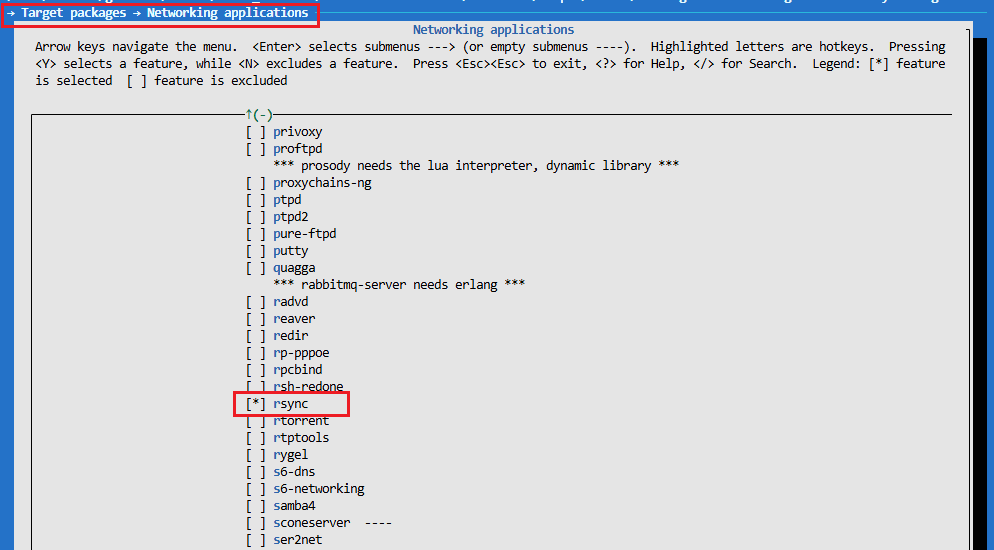
Task: Select the putty entry label
Action: point(291,251)
